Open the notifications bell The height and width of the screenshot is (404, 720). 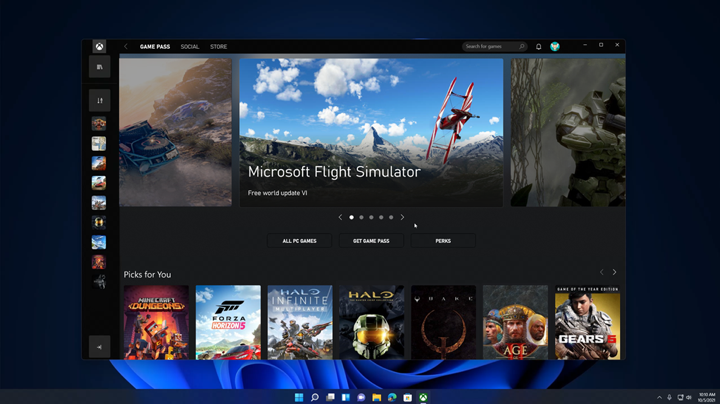[539, 46]
